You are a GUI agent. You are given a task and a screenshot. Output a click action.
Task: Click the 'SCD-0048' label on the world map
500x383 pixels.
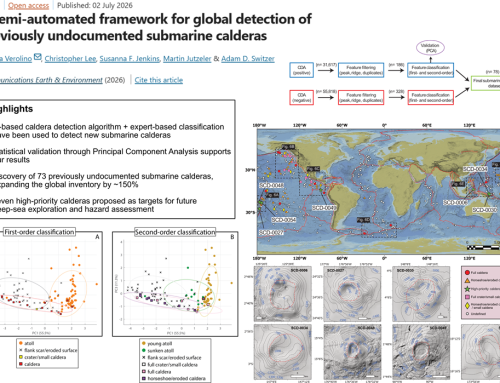click(x=271, y=185)
